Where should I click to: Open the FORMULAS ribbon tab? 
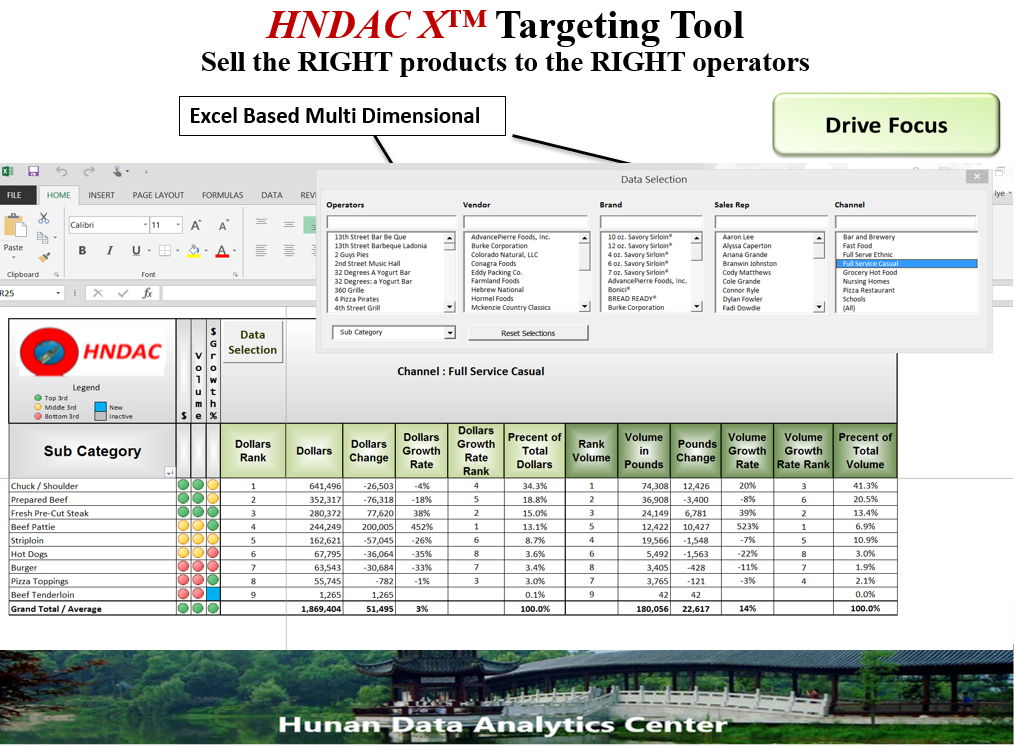click(x=222, y=195)
